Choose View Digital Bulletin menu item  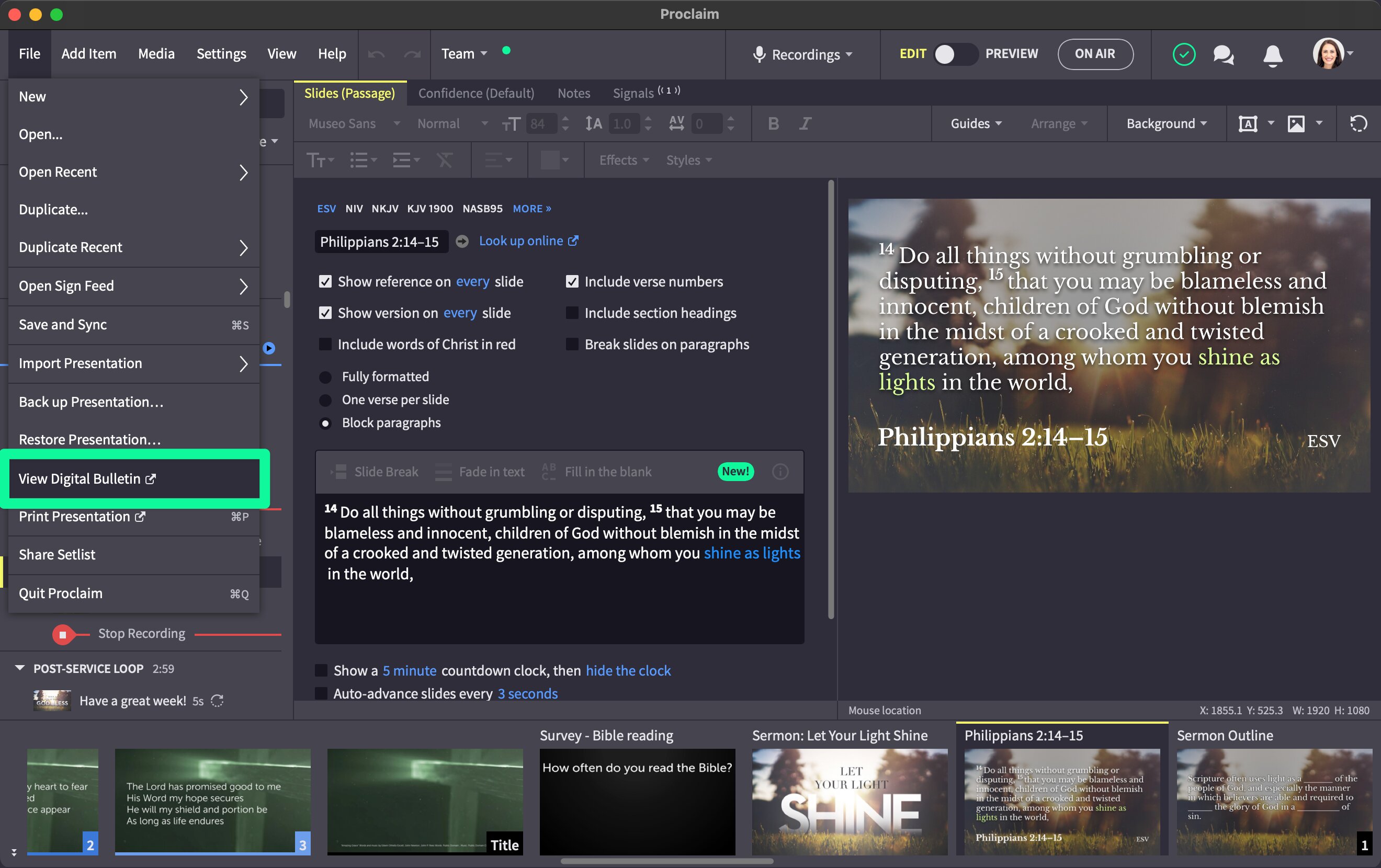[133, 479]
